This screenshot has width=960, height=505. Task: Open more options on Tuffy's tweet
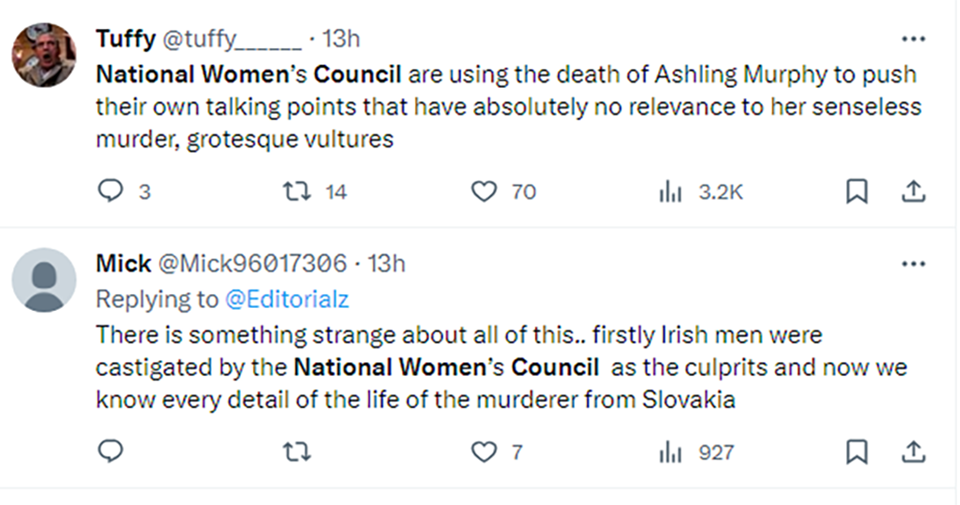(913, 39)
